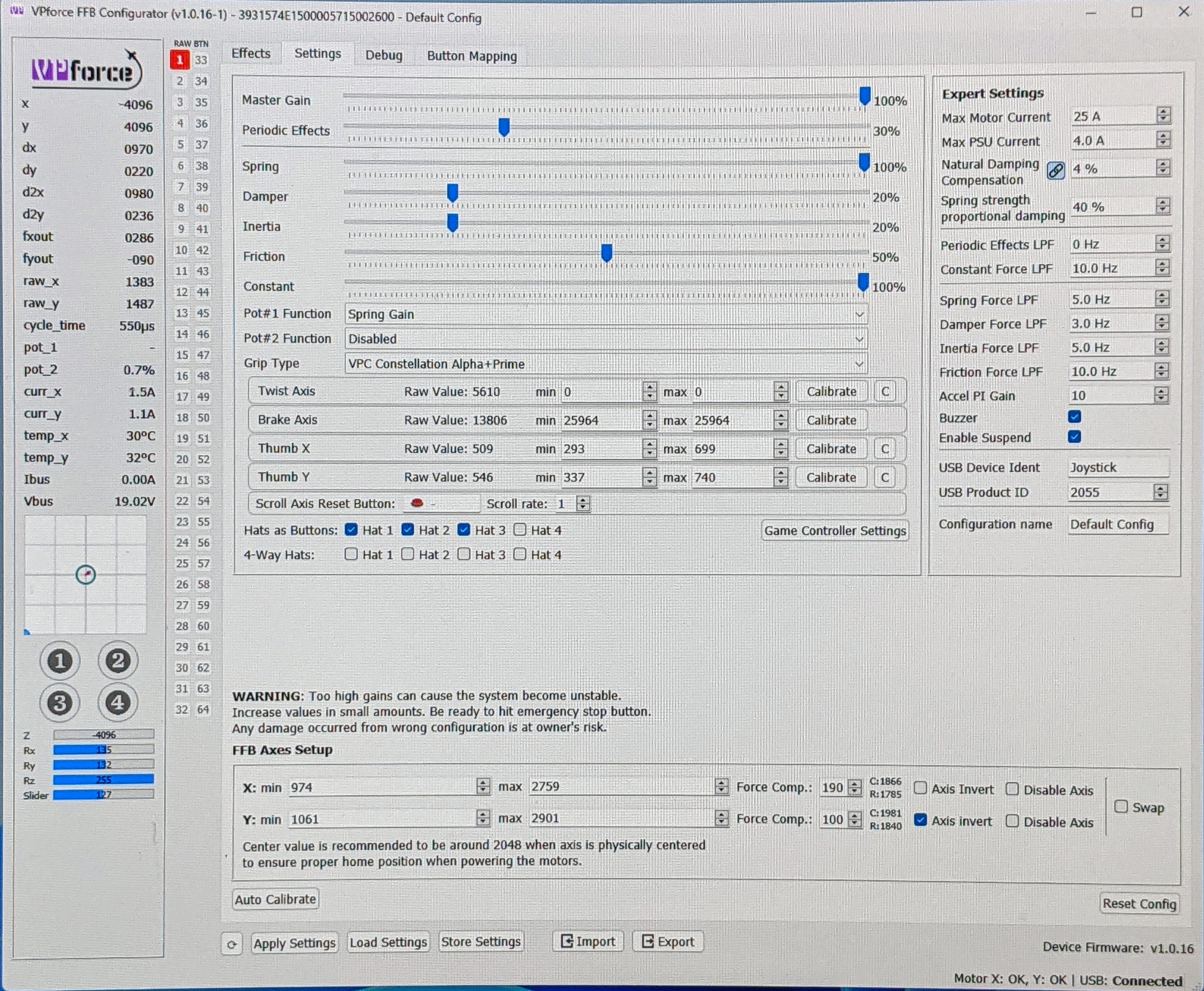
Task: Click the Export icon button
Action: click(x=668, y=941)
